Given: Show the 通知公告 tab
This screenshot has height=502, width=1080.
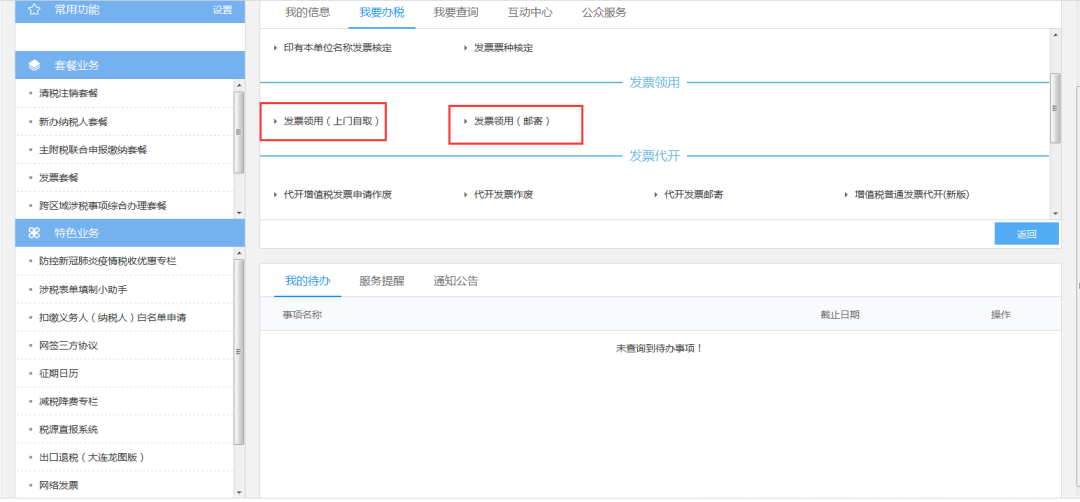Looking at the screenshot, I should tap(456, 281).
